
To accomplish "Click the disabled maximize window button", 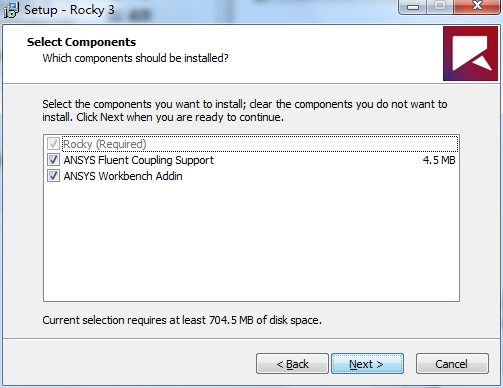I will 440,6.
